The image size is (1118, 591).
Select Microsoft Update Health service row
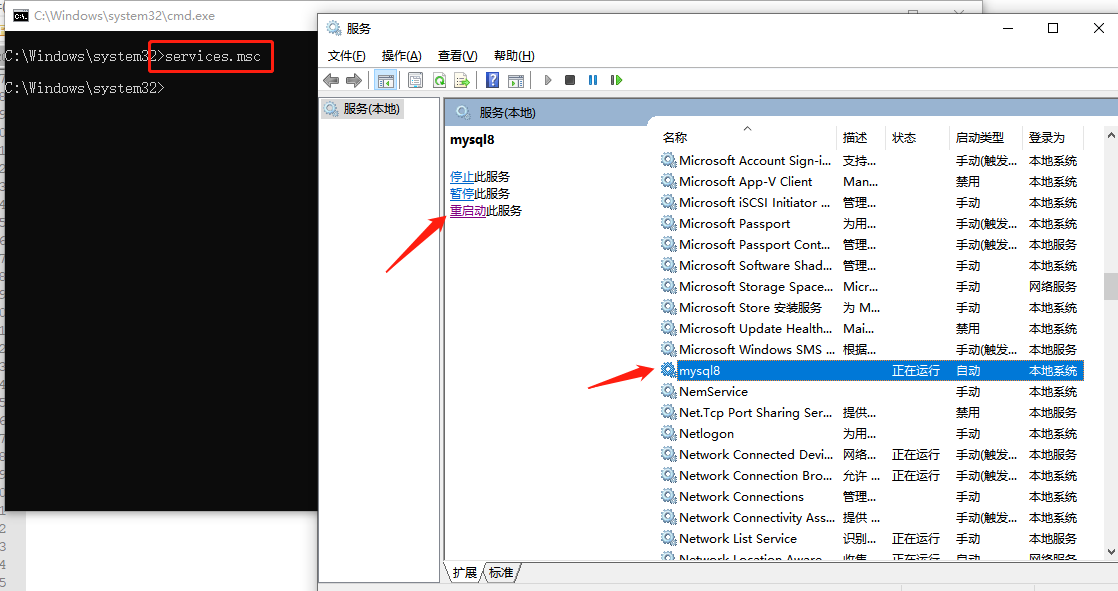click(871, 328)
